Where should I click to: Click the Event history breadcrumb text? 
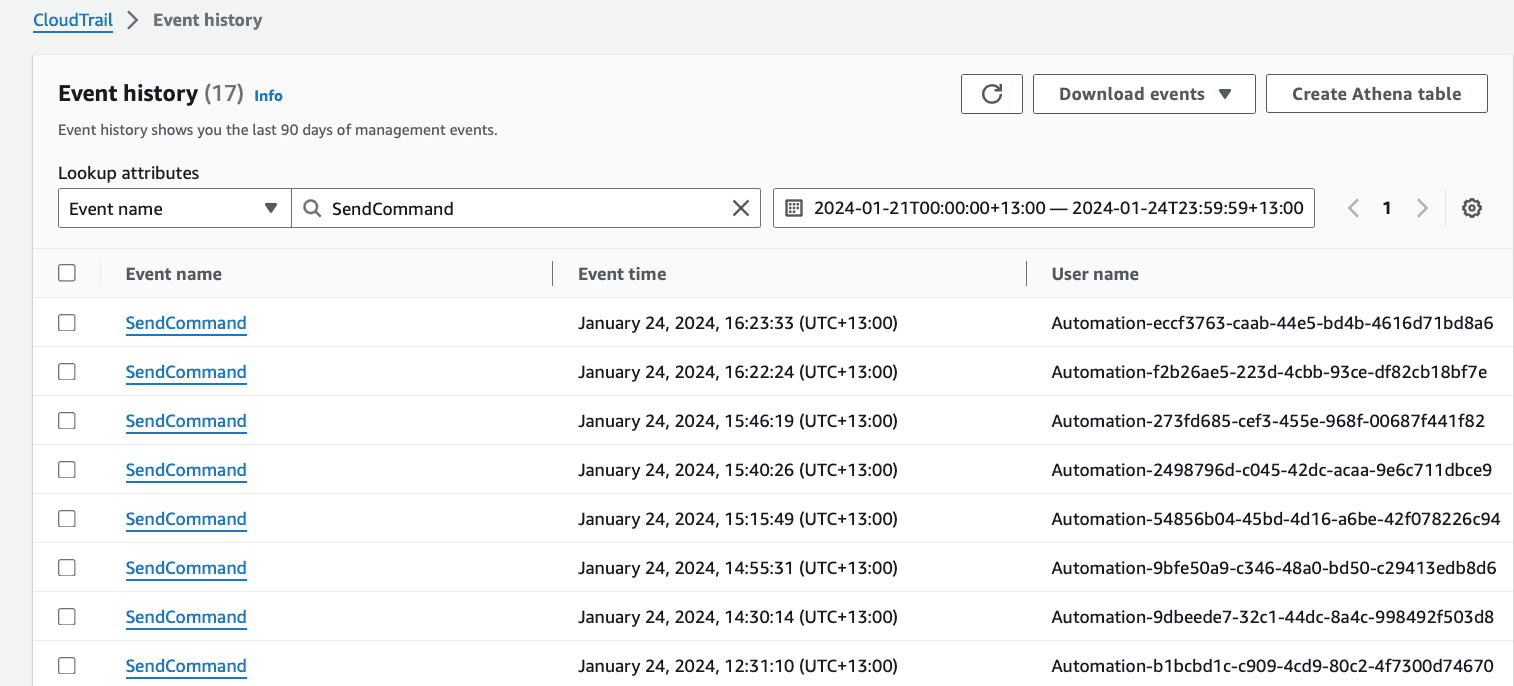pyautogui.click(x=207, y=20)
